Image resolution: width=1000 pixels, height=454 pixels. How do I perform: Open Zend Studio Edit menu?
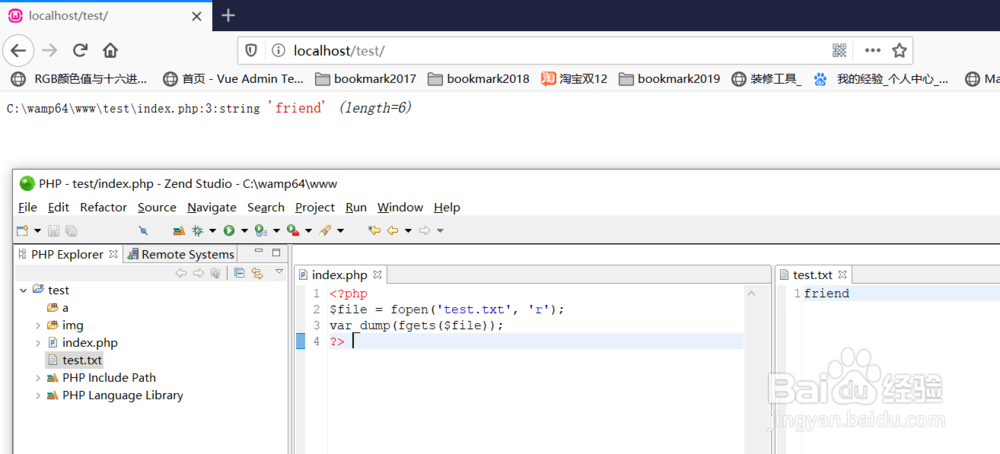59,207
